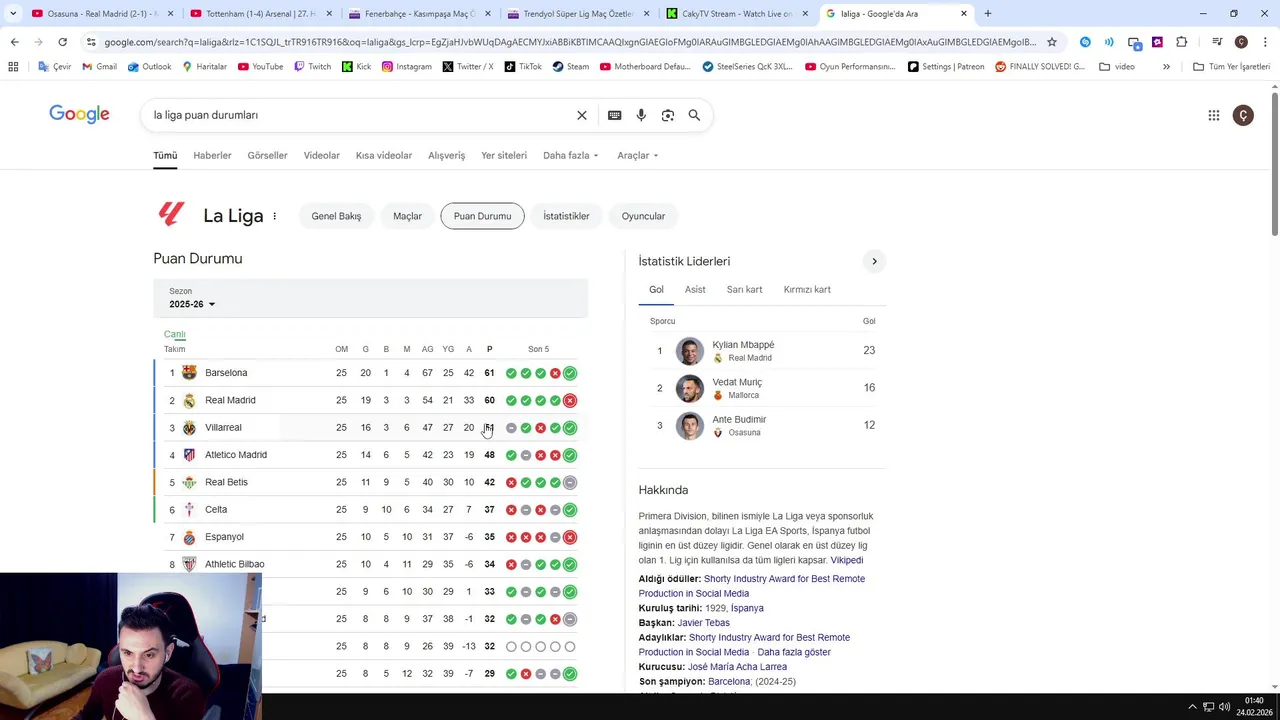Switch to the CakyTV Stream browser tab

tap(736, 14)
